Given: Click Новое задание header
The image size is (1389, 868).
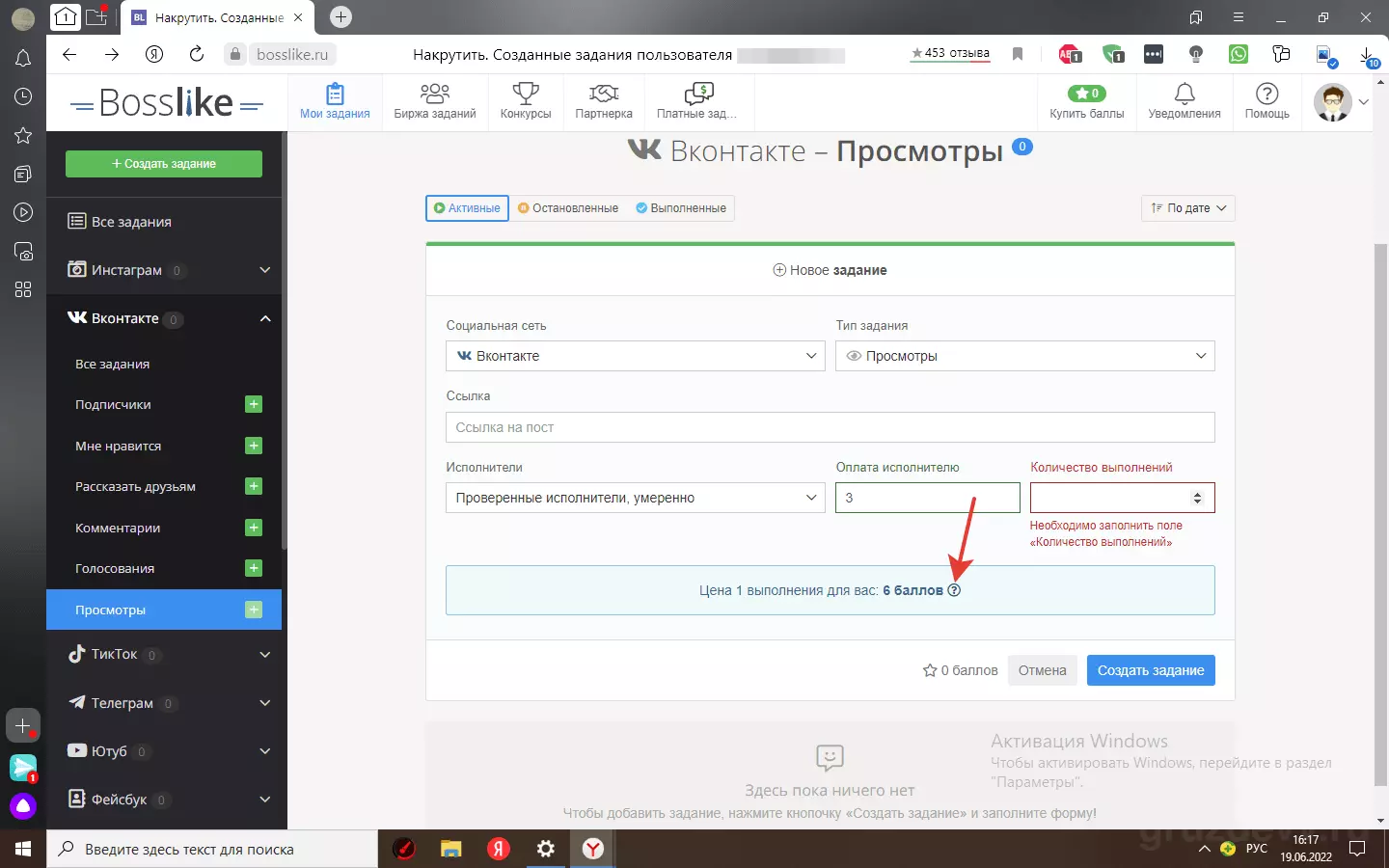Looking at the screenshot, I should point(831,270).
